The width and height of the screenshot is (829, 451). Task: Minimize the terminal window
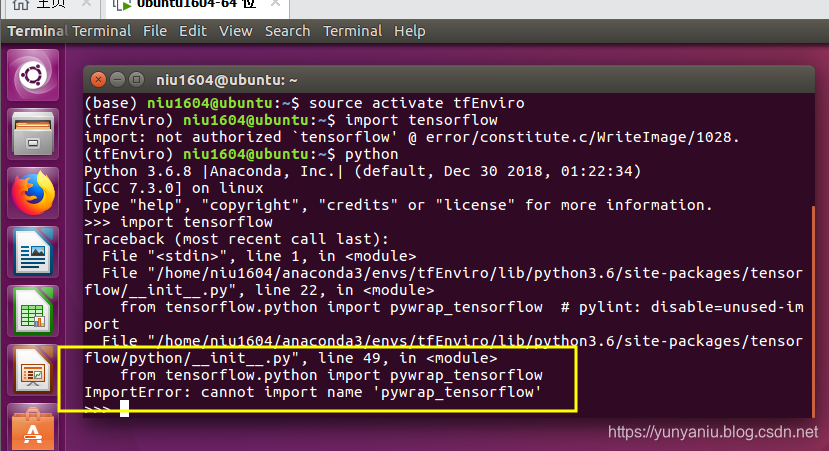117,80
